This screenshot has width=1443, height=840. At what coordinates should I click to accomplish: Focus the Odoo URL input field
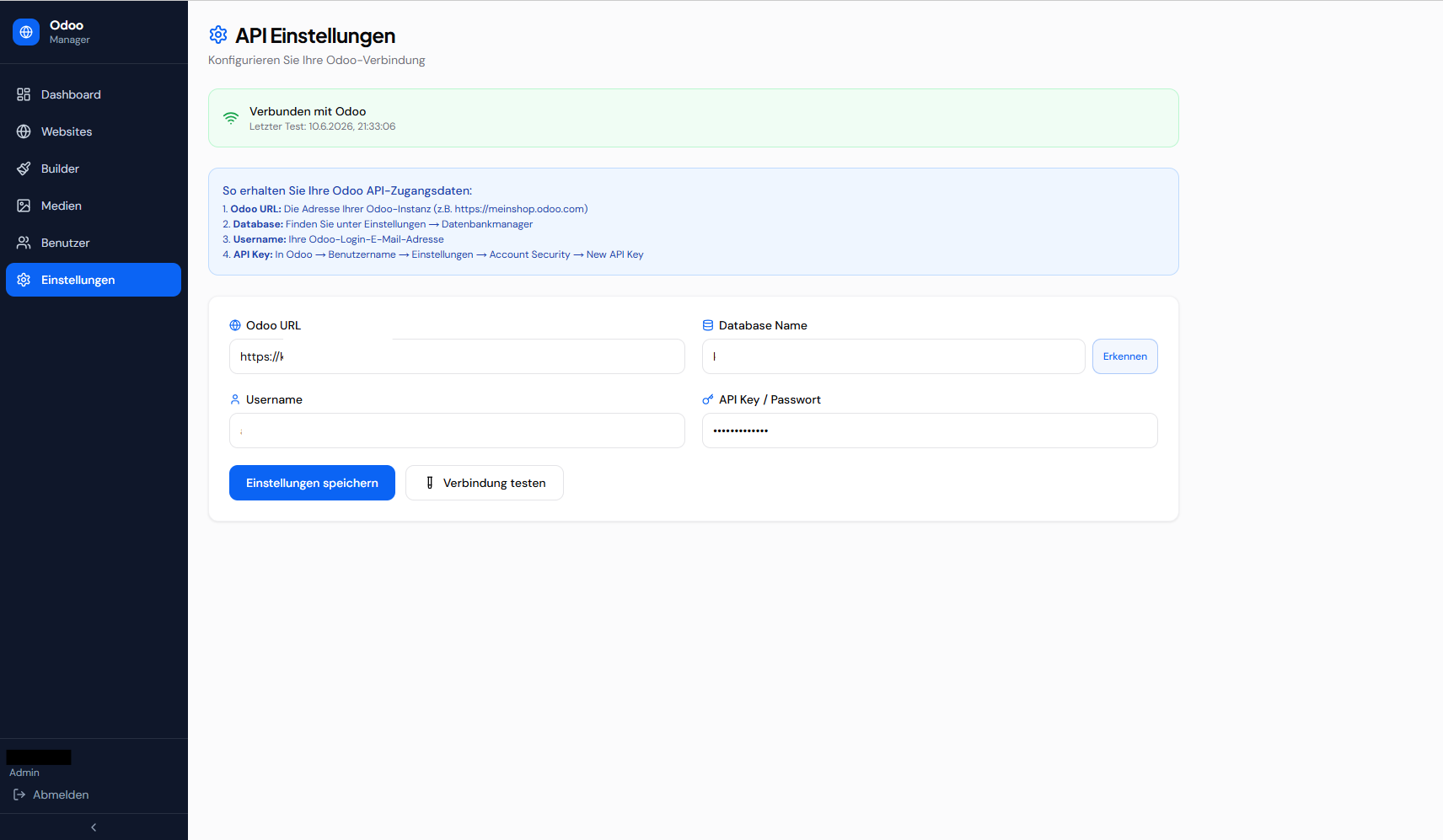tap(457, 356)
